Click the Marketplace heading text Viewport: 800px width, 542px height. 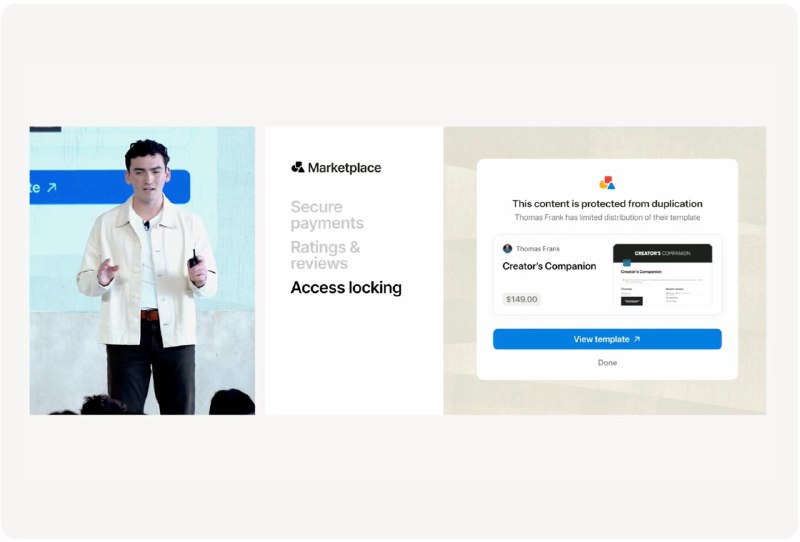coord(344,168)
